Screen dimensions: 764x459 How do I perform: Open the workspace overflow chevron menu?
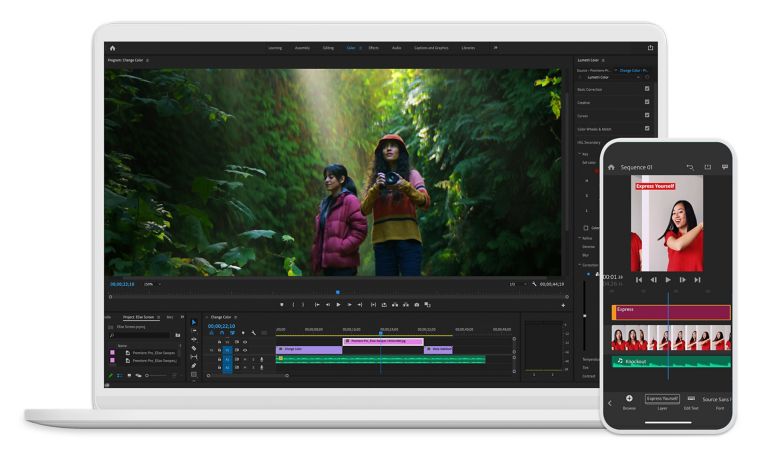495,47
